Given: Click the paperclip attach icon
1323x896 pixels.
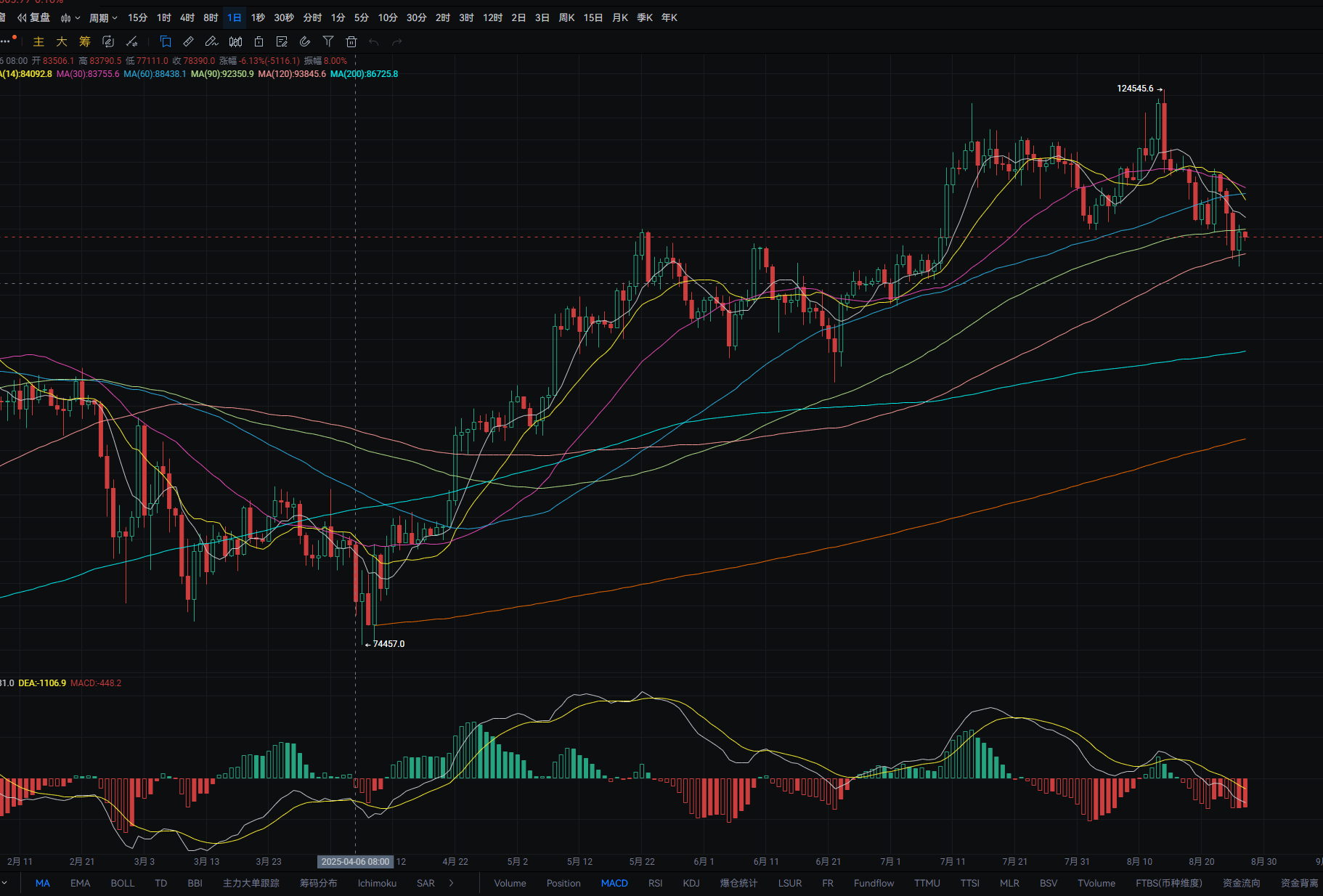Looking at the screenshot, I should point(305,41).
